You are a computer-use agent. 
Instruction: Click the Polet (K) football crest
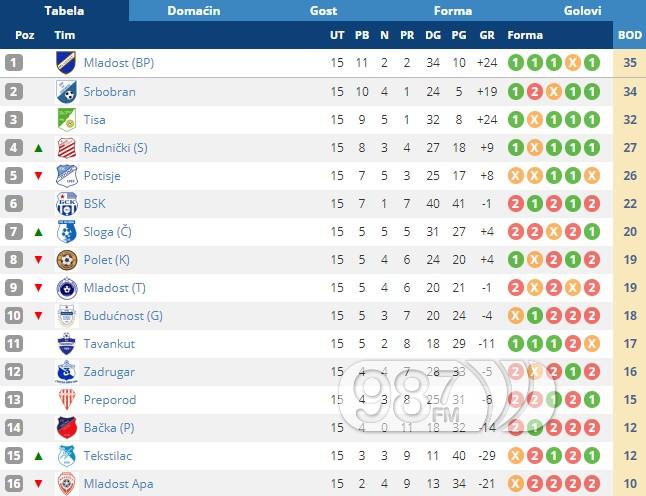(66, 260)
